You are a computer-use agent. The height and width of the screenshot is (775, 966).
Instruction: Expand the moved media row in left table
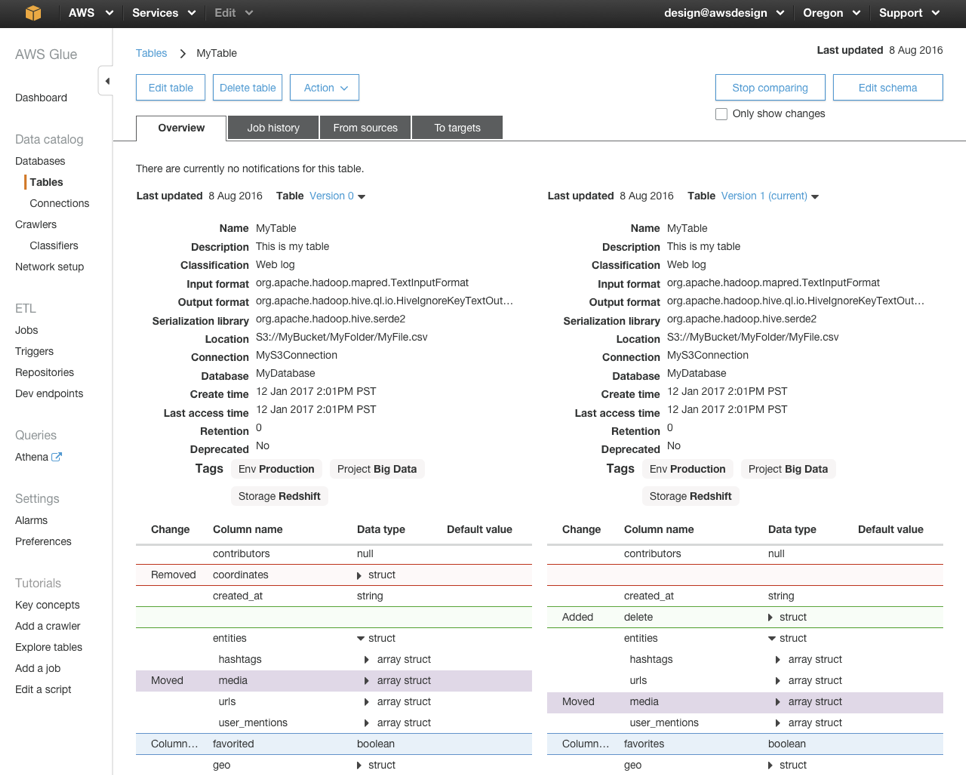click(367, 681)
